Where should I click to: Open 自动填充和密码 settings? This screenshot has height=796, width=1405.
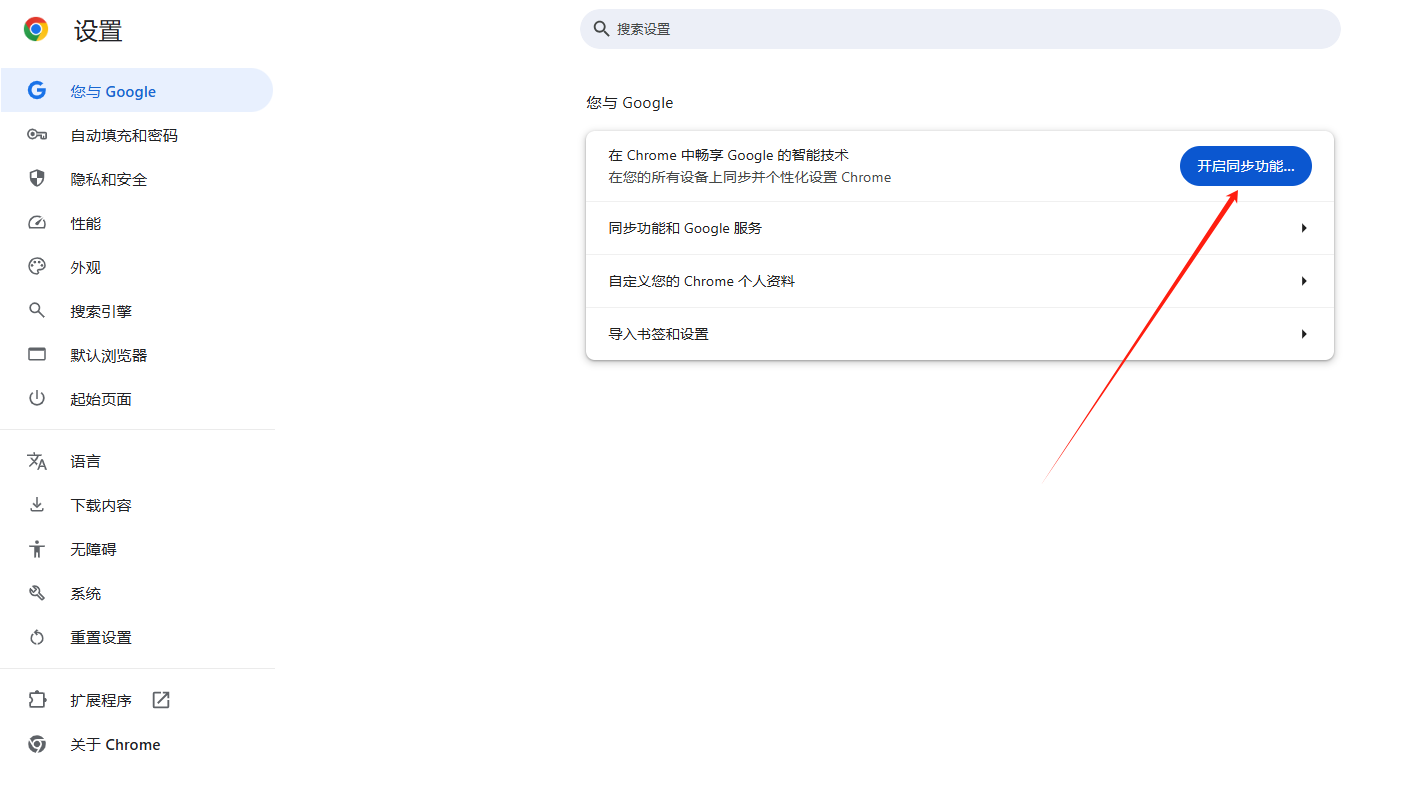136,135
